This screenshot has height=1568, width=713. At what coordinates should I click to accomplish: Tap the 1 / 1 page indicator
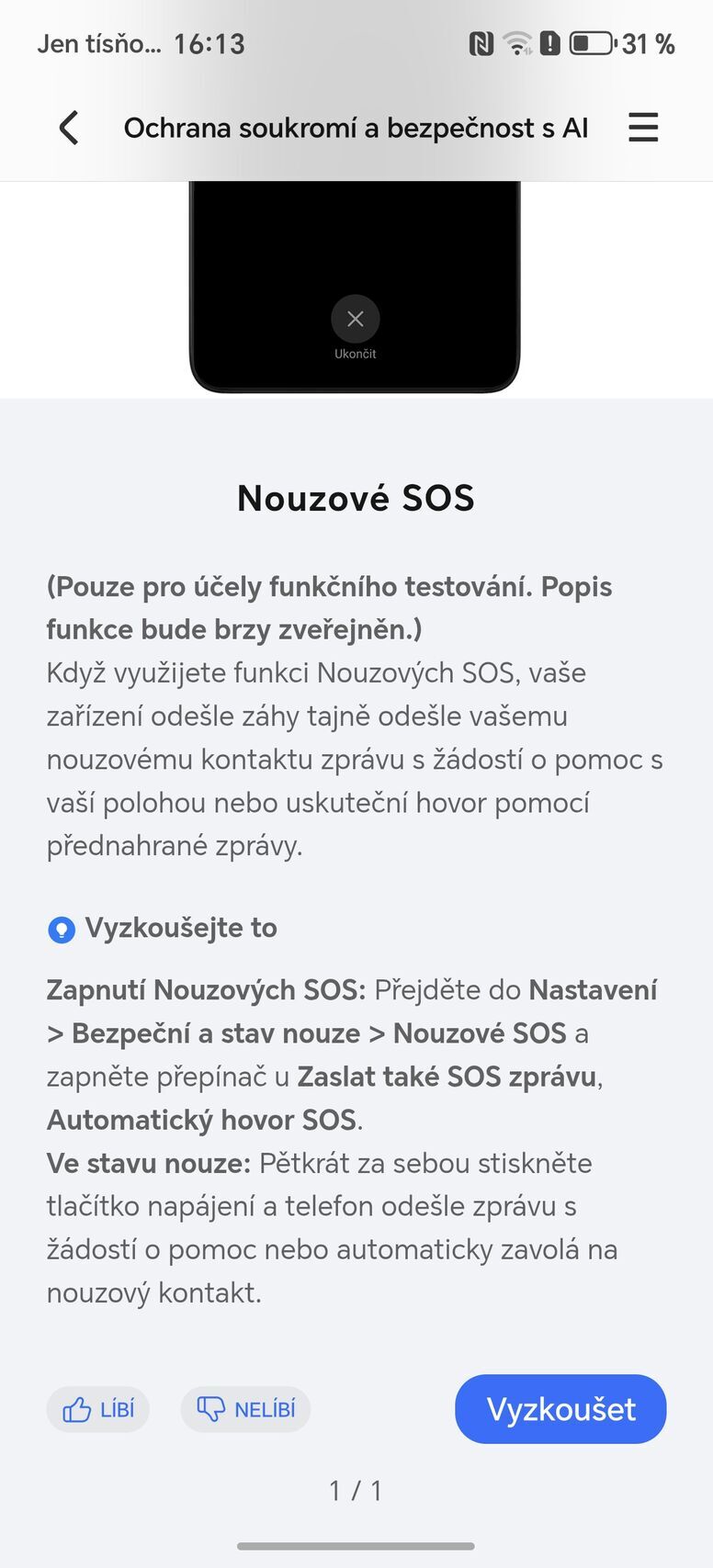(x=356, y=1490)
